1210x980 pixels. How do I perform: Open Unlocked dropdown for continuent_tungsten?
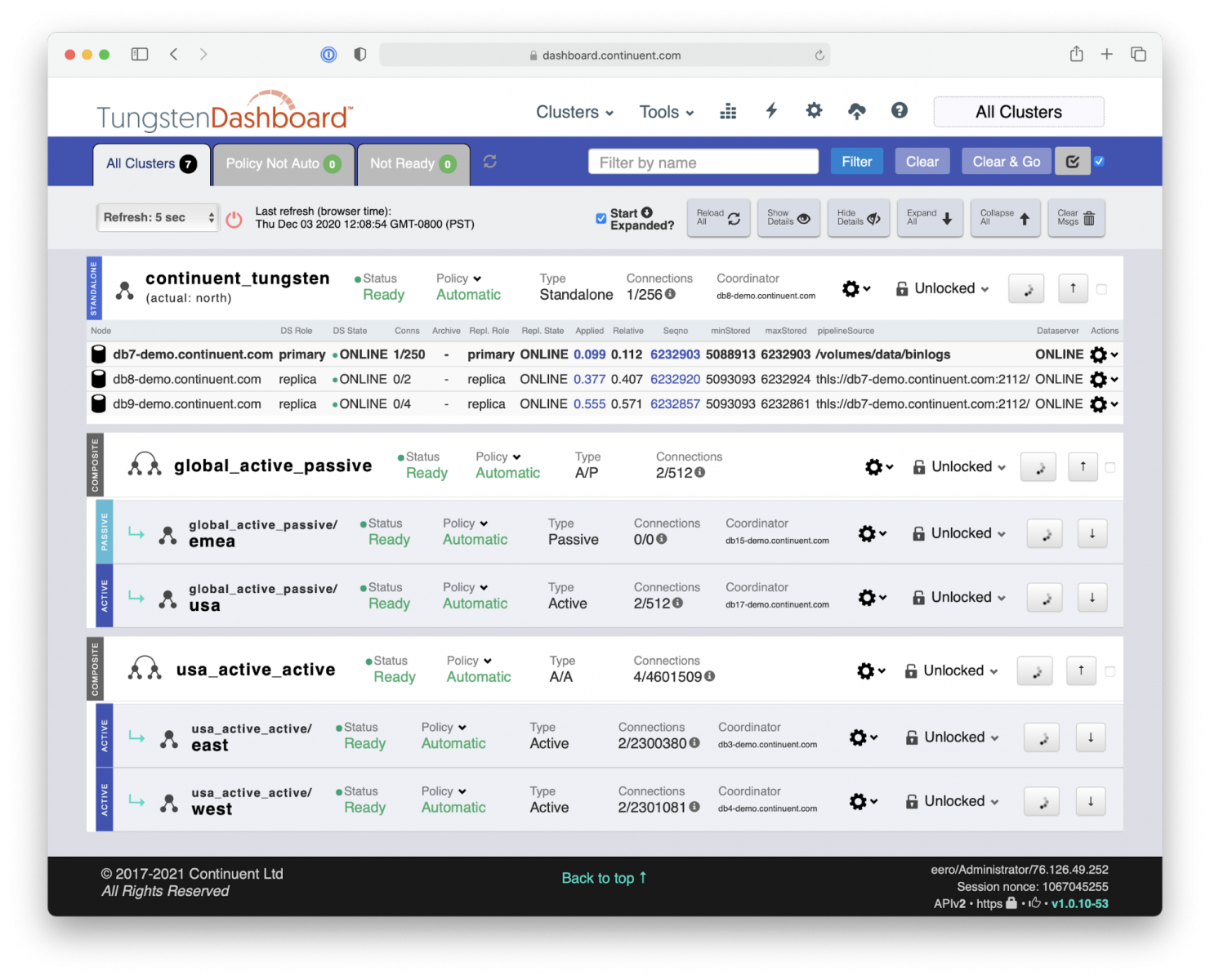point(943,288)
